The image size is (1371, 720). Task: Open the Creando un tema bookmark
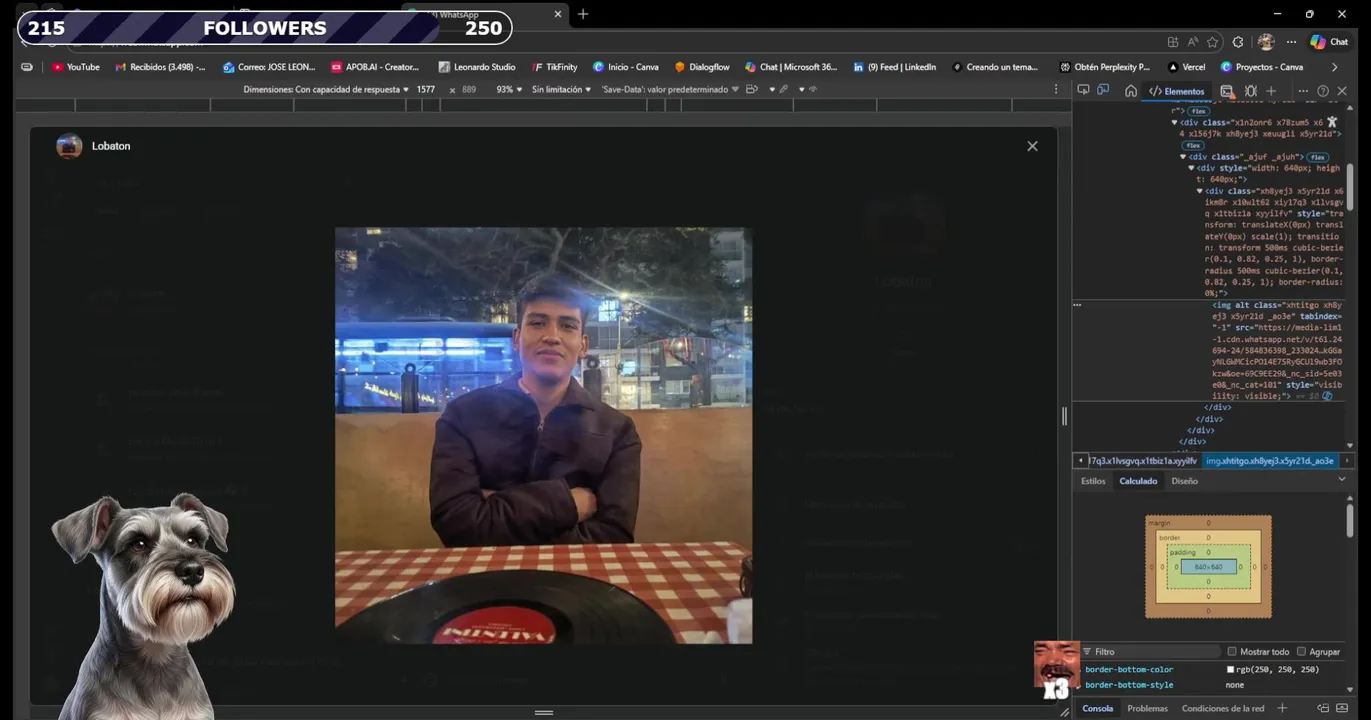pyautogui.click(x=995, y=67)
